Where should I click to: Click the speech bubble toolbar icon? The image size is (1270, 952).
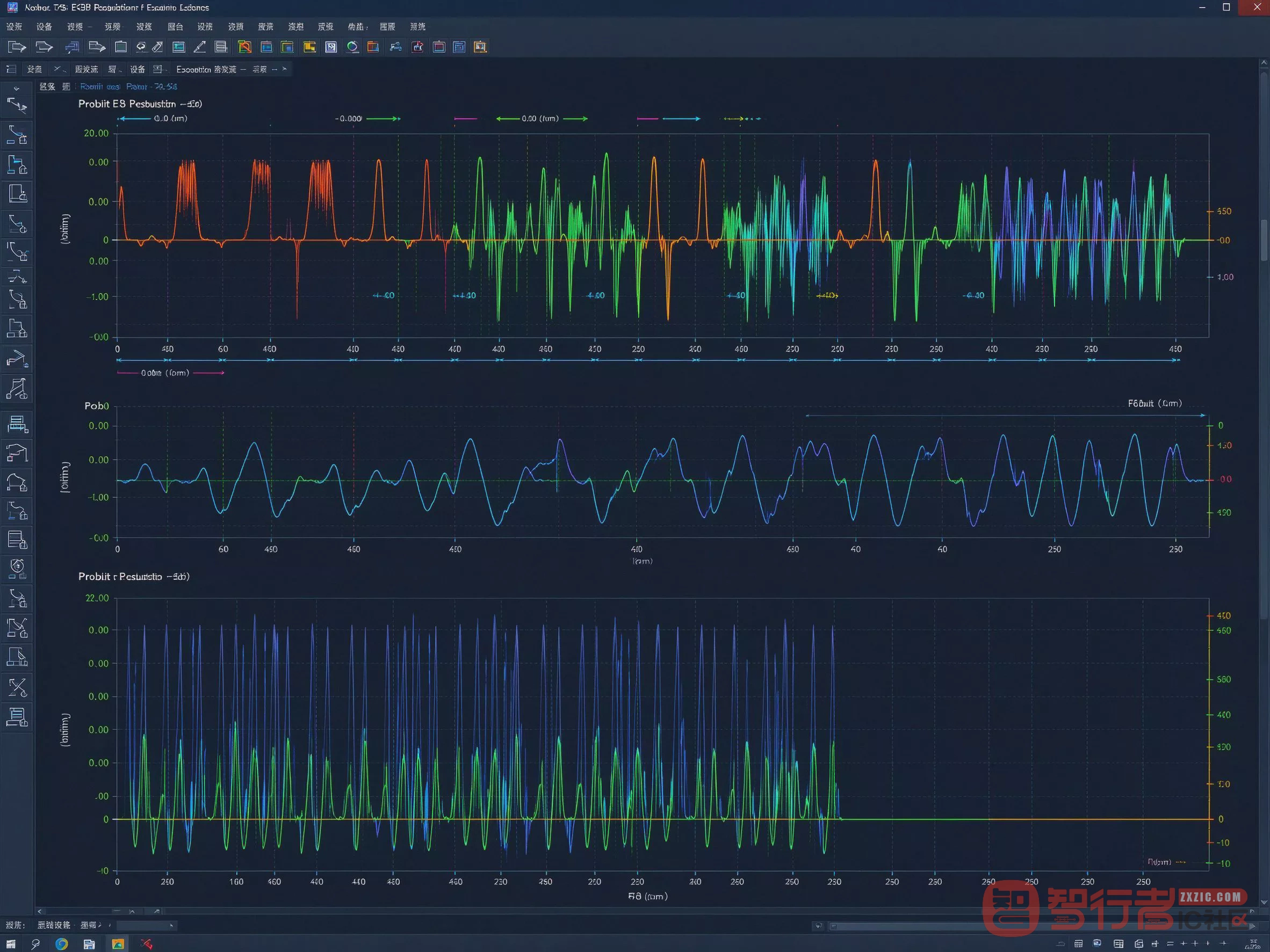tap(141, 47)
